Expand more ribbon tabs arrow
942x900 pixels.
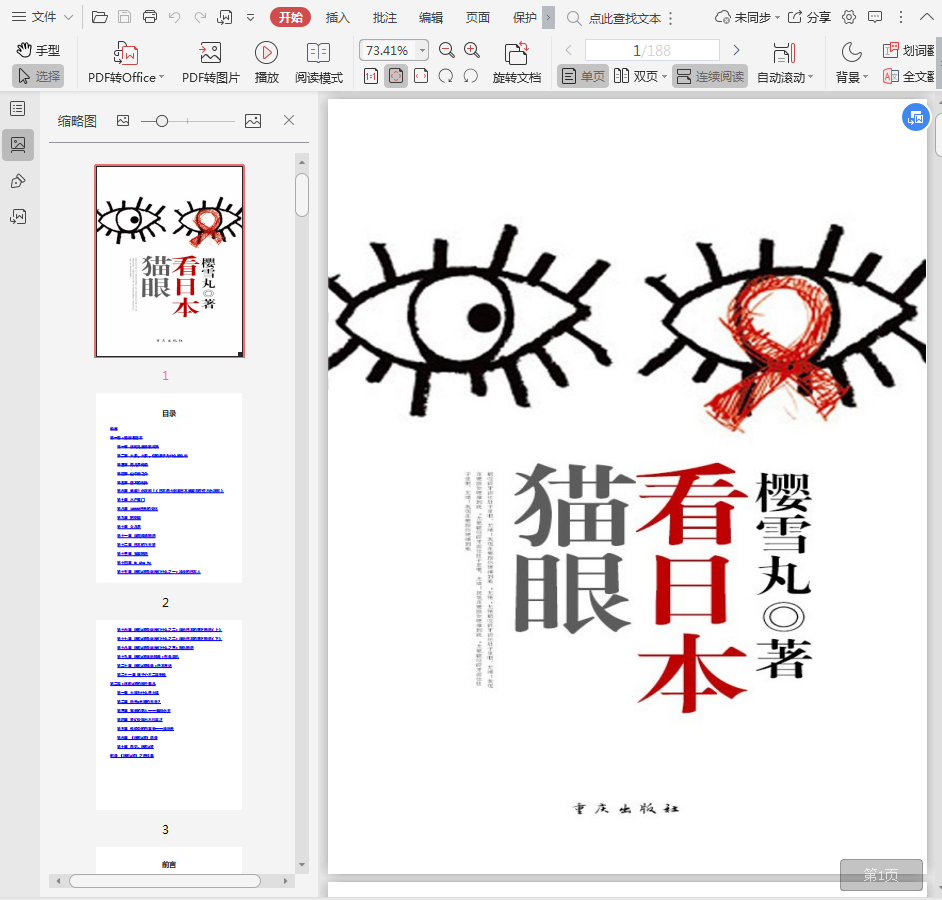pyautogui.click(x=548, y=17)
